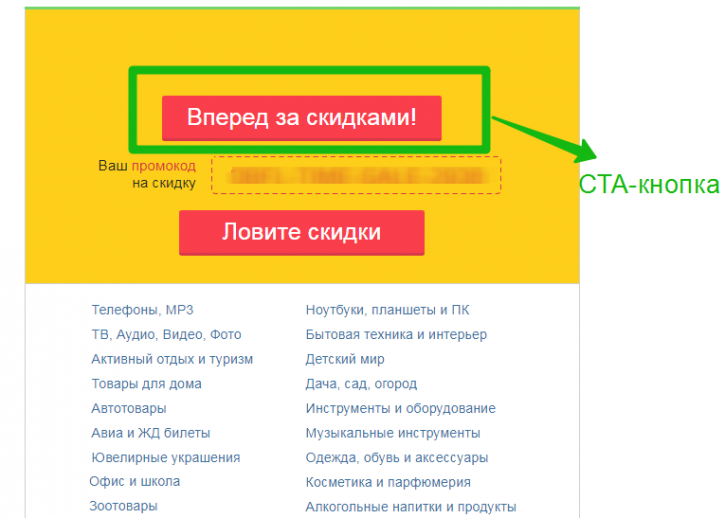Open "ТВ, Аудио, Видео, Фото" category

pos(166,334)
